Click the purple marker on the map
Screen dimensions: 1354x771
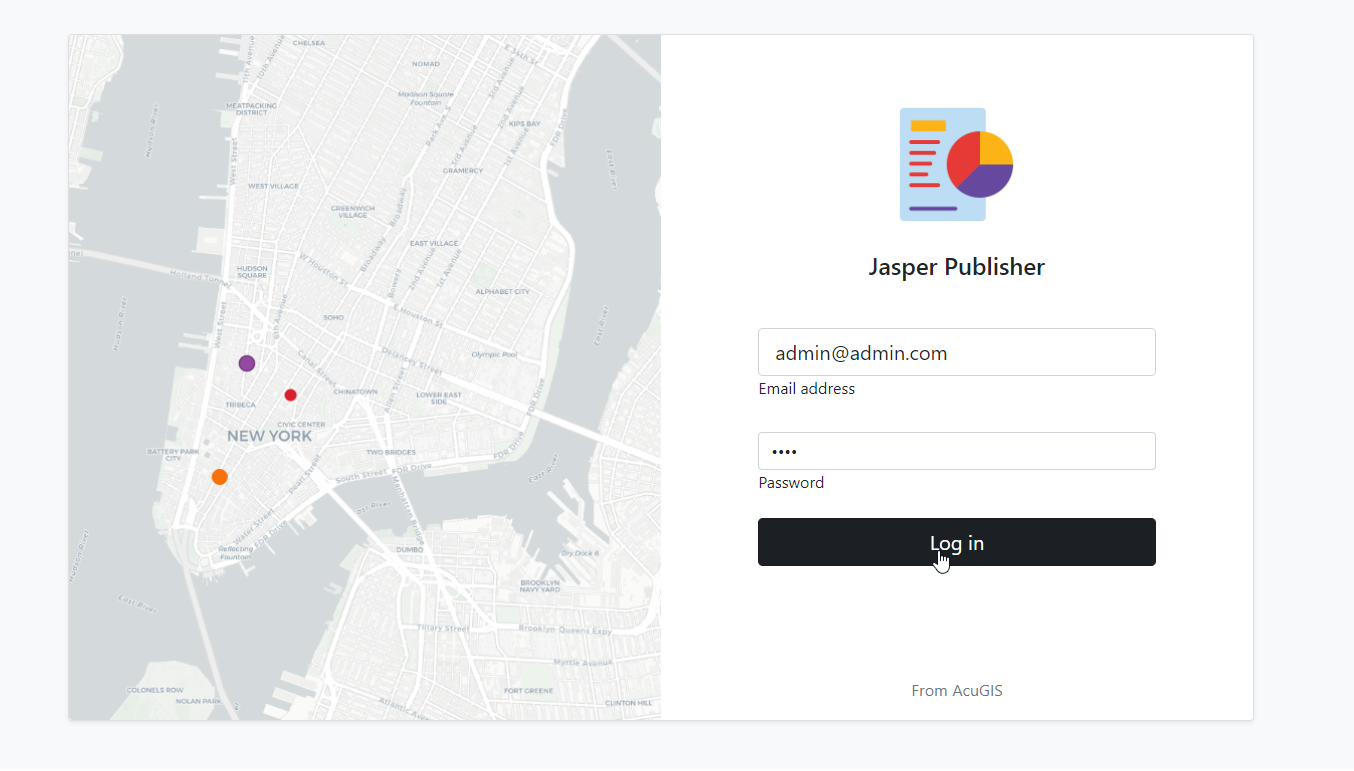point(247,363)
